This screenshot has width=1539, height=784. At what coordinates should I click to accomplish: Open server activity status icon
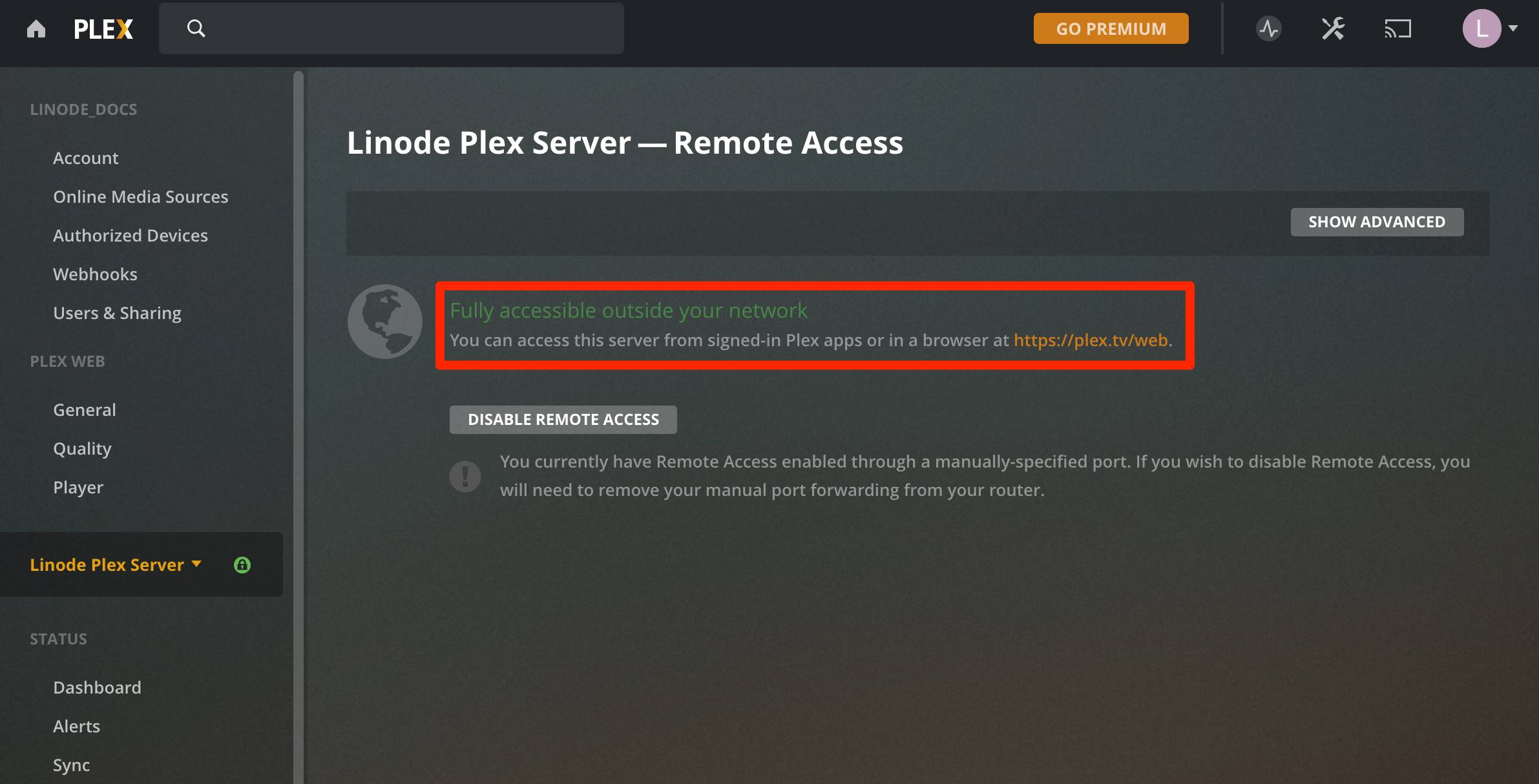(1268, 28)
